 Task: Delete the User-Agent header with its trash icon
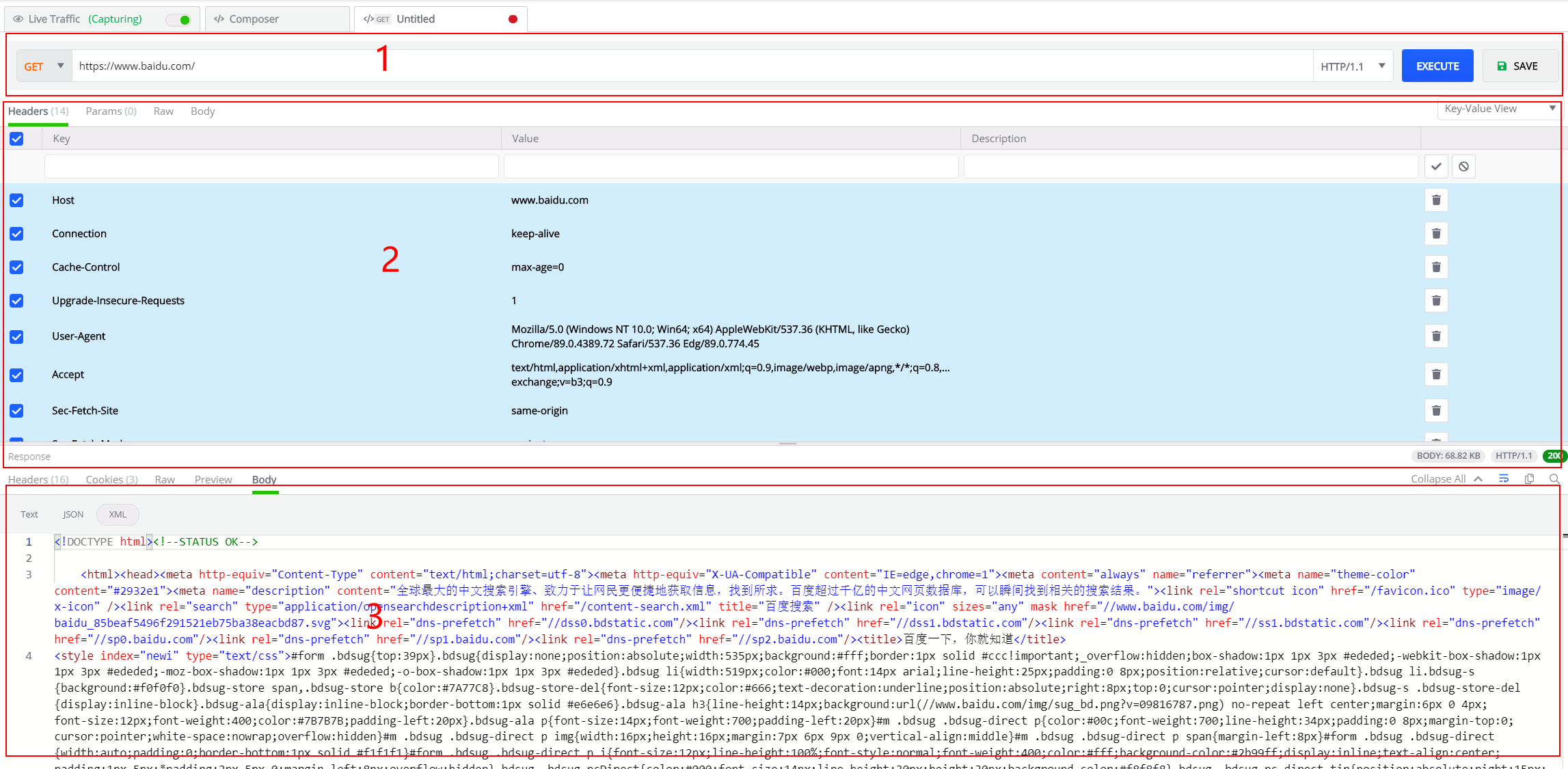pyautogui.click(x=1436, y=336)
